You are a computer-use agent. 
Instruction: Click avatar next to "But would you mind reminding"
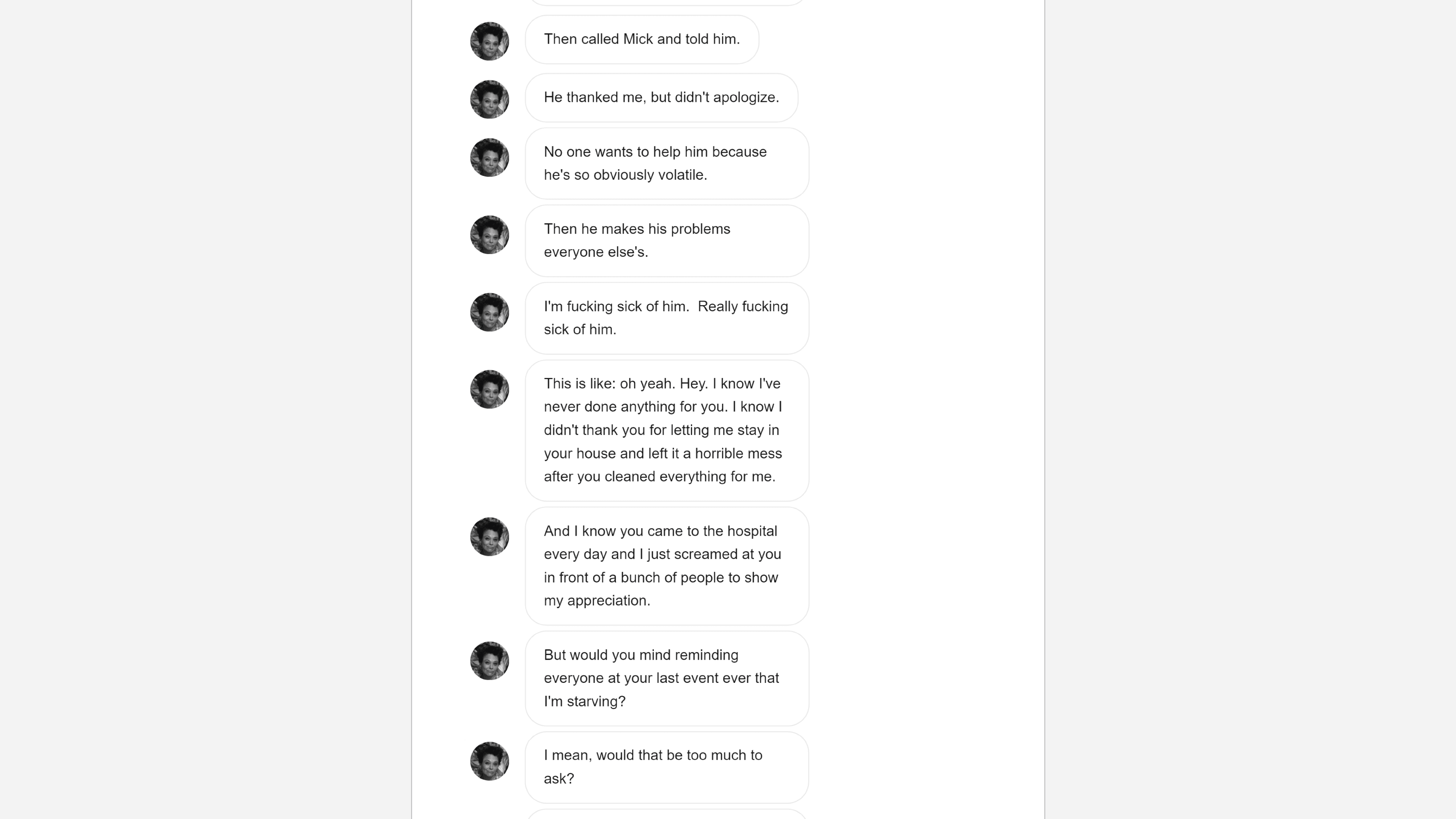490,661
